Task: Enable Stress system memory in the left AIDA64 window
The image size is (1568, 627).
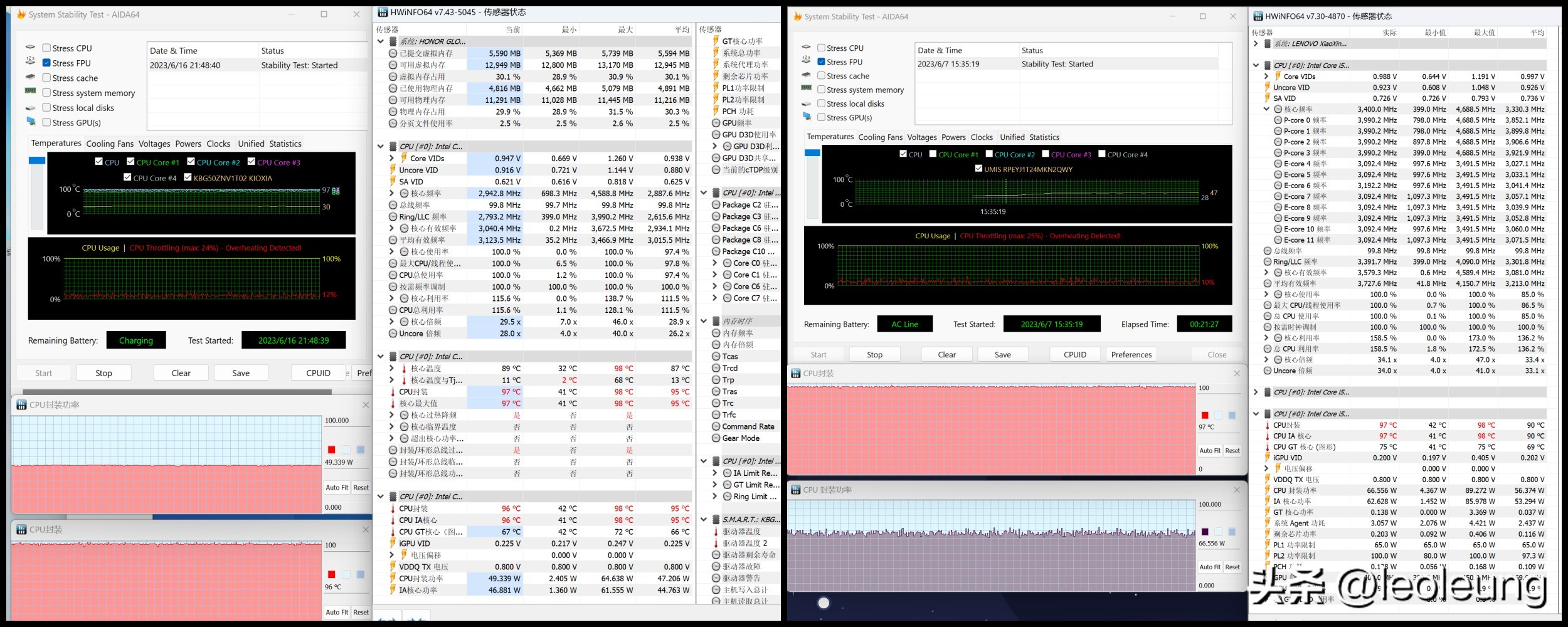Action: pos(46,93)
